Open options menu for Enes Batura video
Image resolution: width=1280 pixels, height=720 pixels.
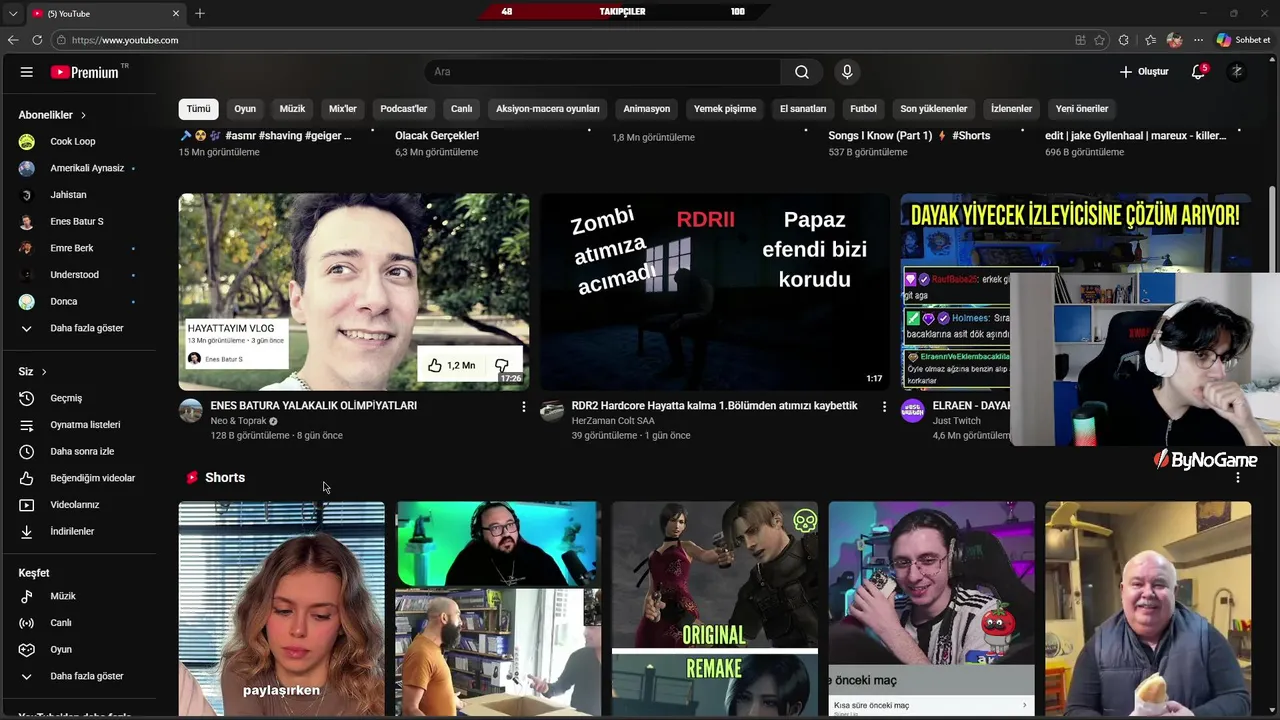click(x=523, y=406)
